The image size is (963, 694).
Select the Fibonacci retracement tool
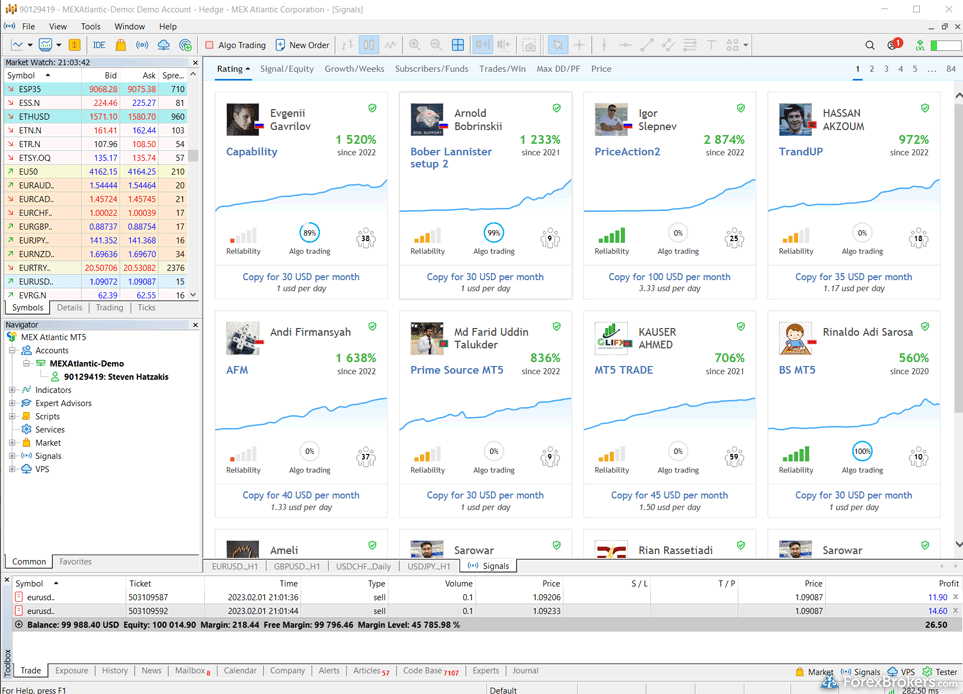coord(690,45)
